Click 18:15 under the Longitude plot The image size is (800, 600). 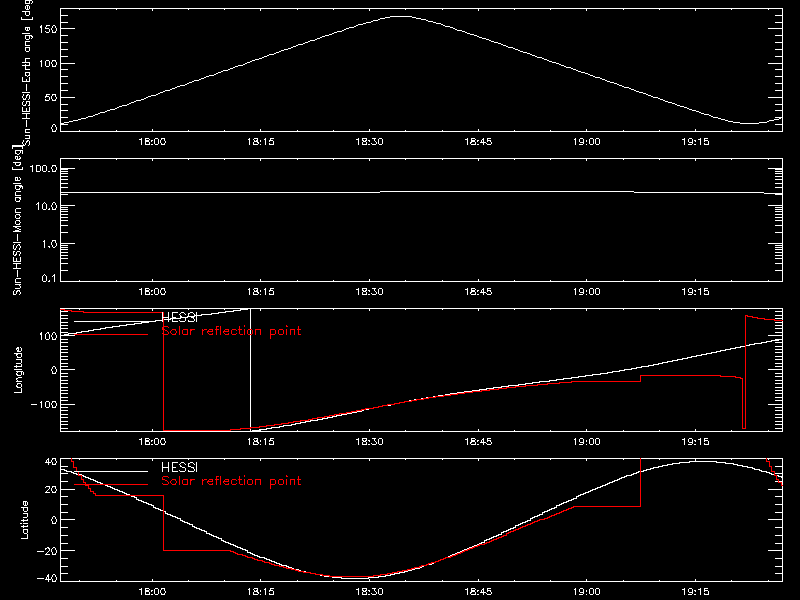[261, 441]
